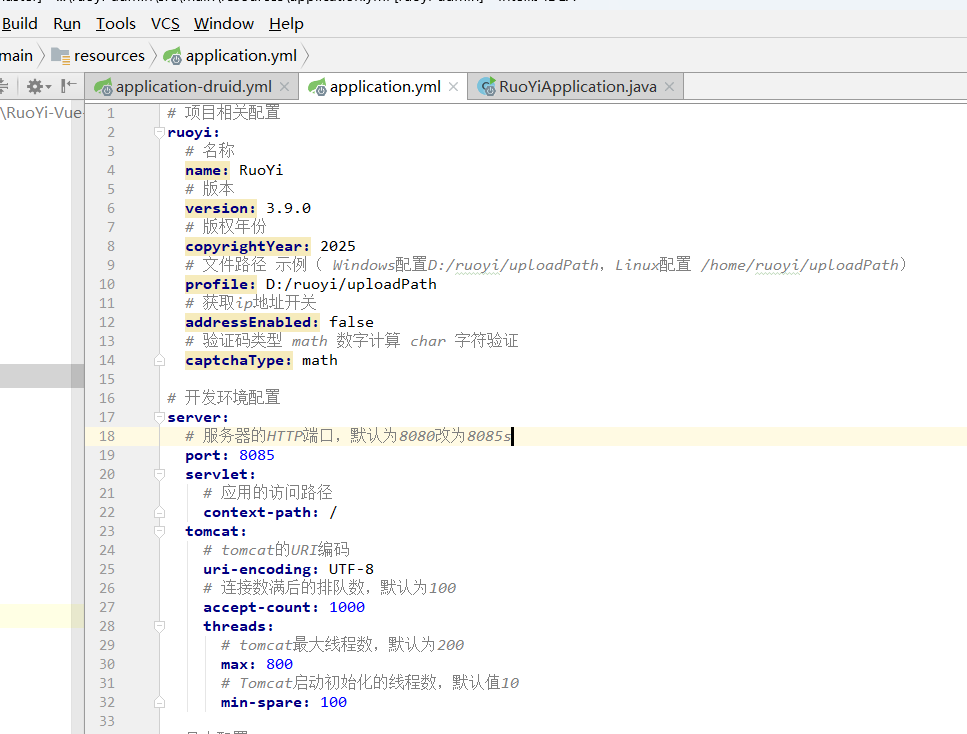967x734 pixels.
Task: Click the '# 应用的访问路径' comment
Action: [x=268, y=493]
